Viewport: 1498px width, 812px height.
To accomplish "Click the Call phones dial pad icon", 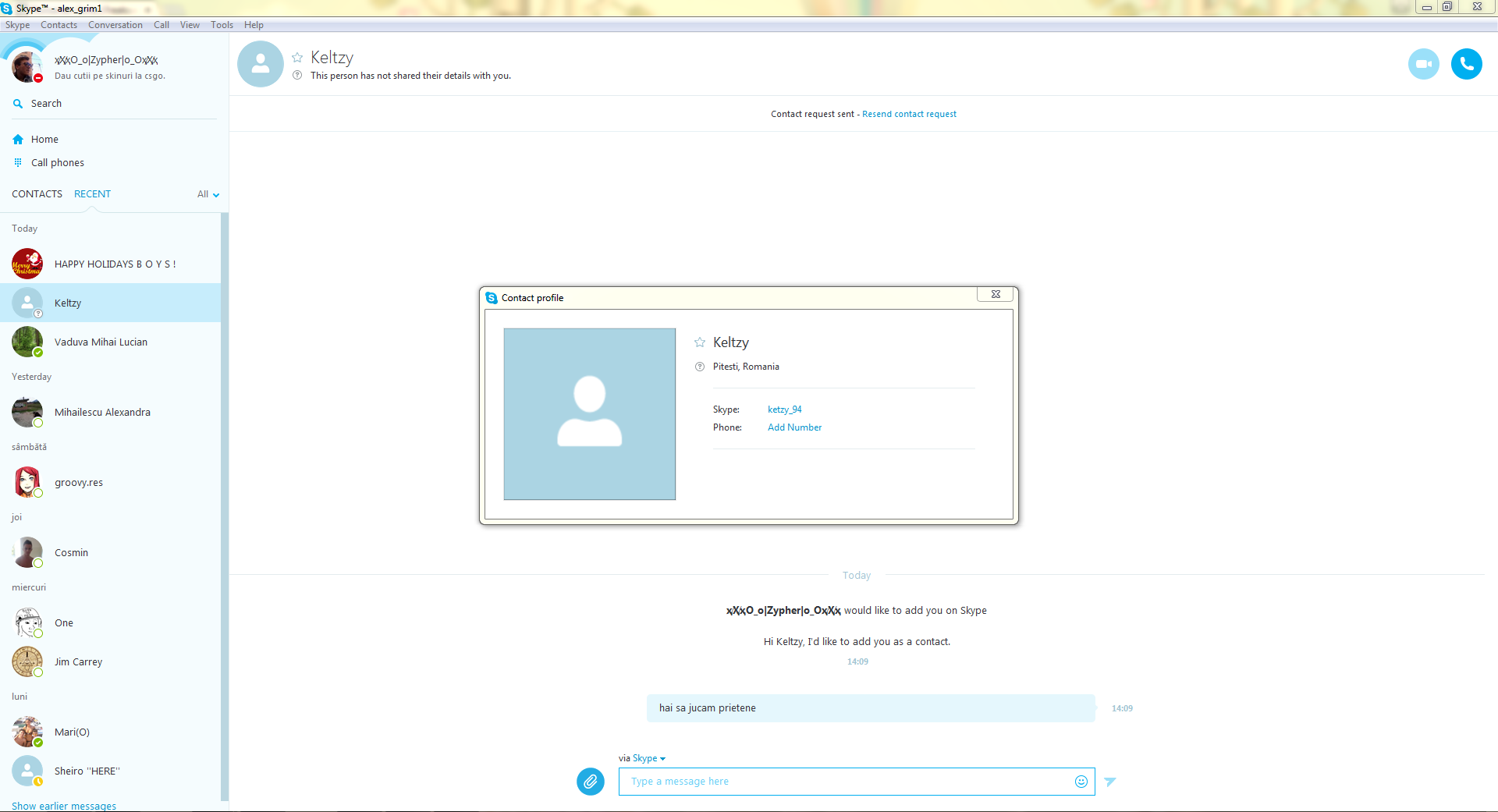I will [x=18, y=162].
